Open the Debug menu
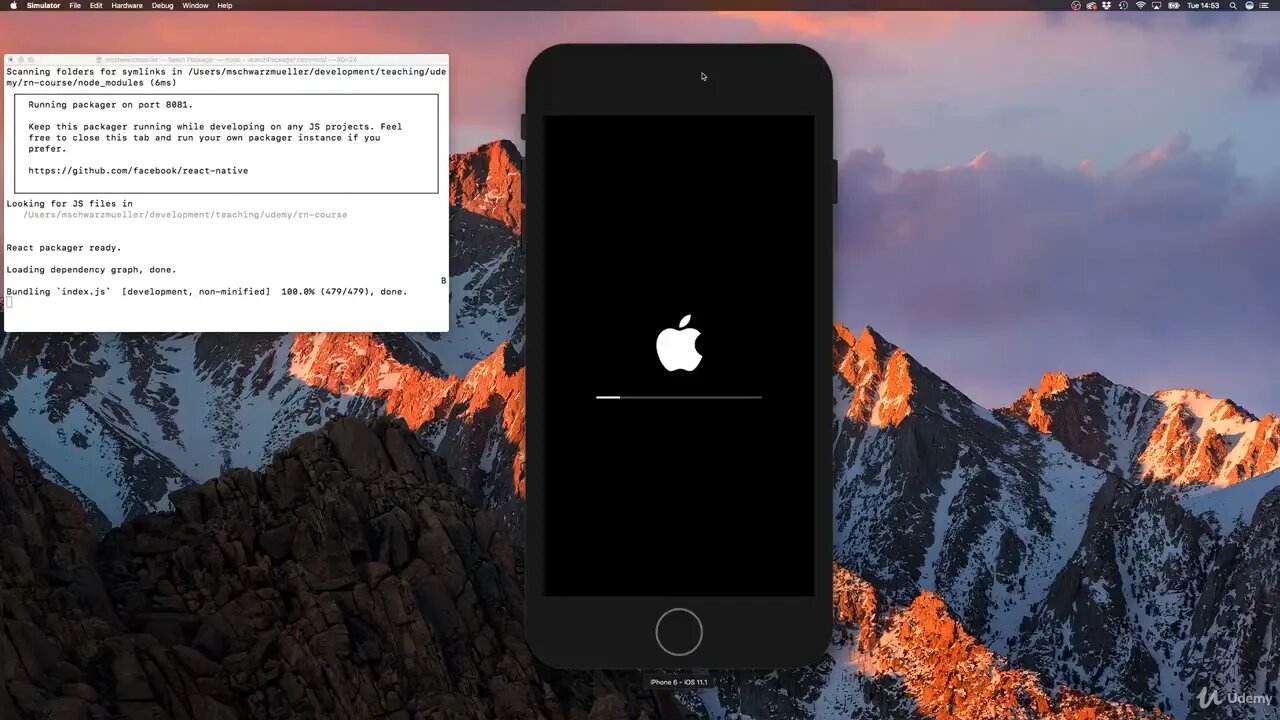This screenshot has width=1280, height=720. (x=162, y=5)
